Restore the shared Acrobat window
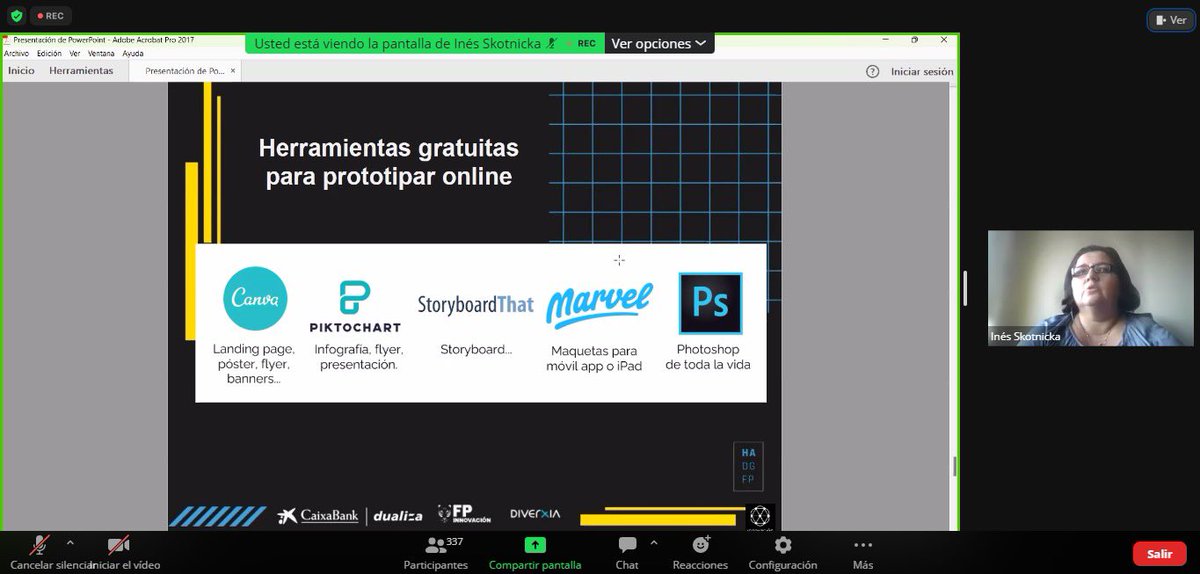 point(914,40)
